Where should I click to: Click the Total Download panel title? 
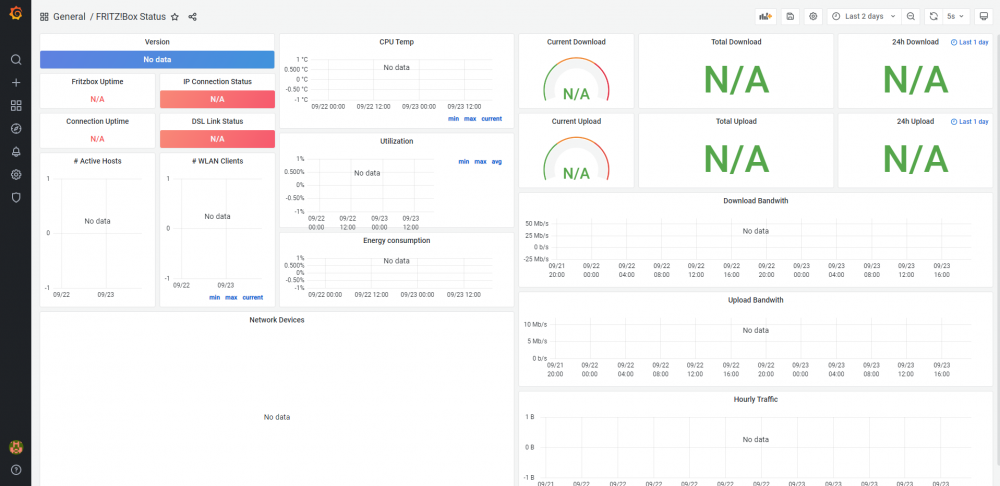(x=736, y=42)
